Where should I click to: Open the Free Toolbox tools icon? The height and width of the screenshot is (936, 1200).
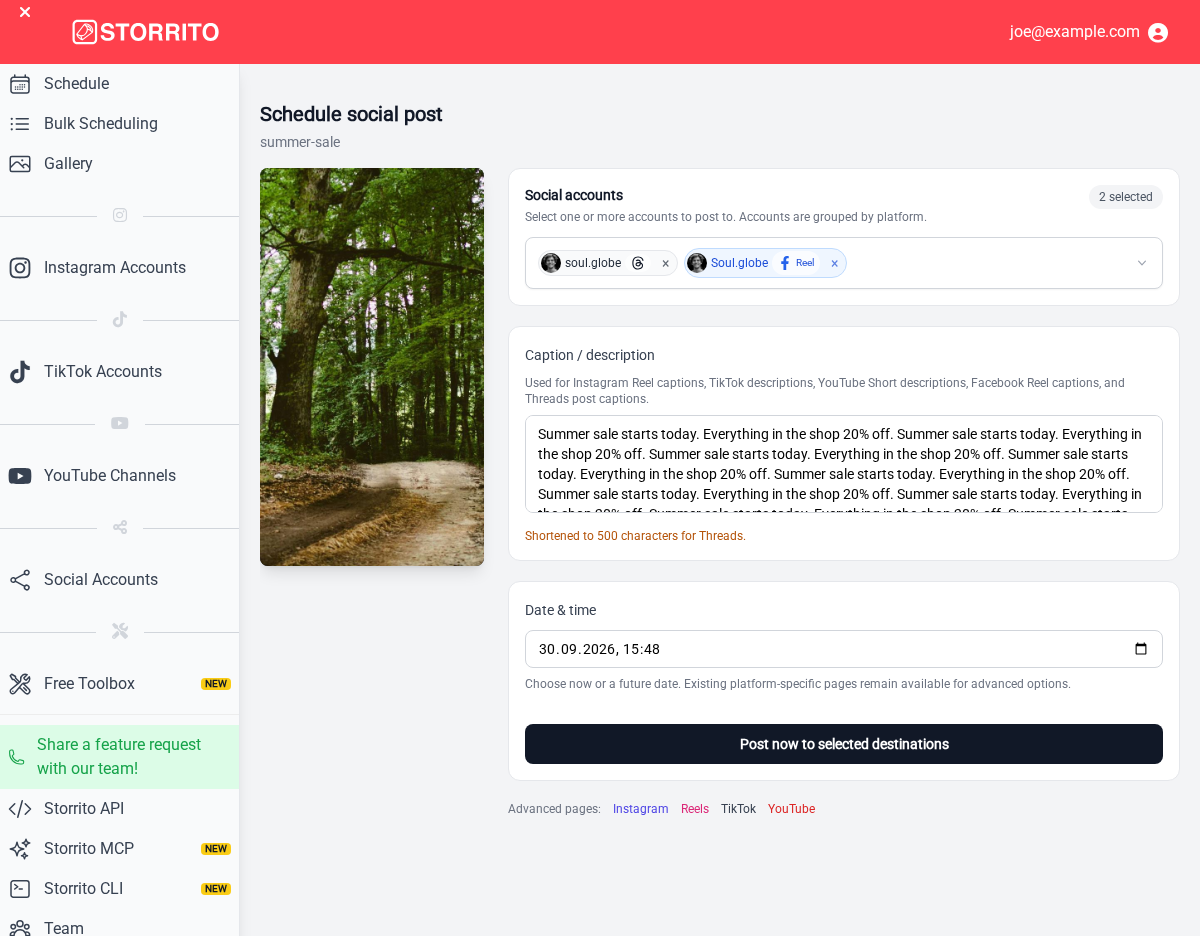20,684
